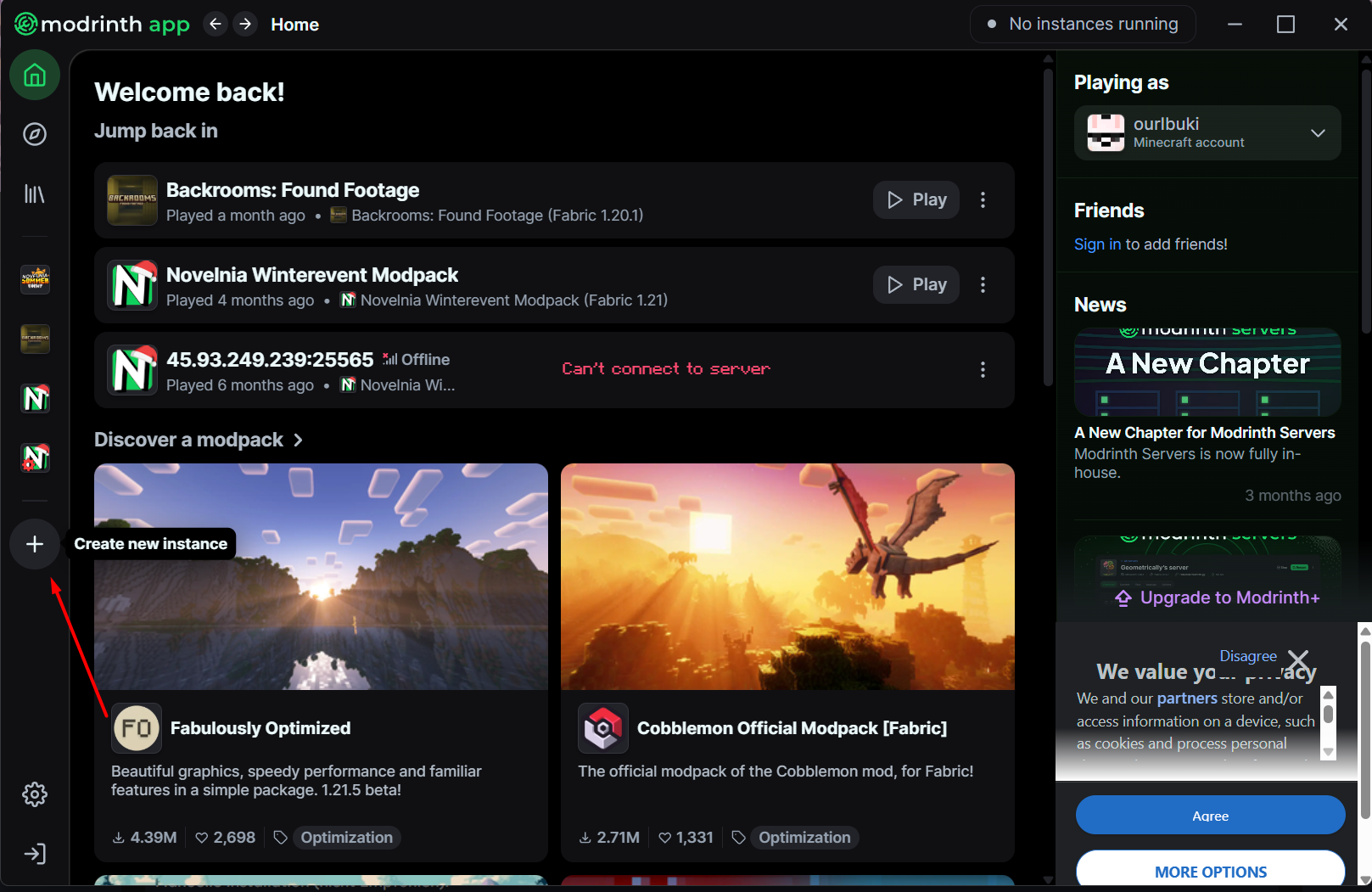The image size is (1372, 892).
Task: Open Novelnia Summer instance icon in sidebar
Action: click(x=35, y=279)
